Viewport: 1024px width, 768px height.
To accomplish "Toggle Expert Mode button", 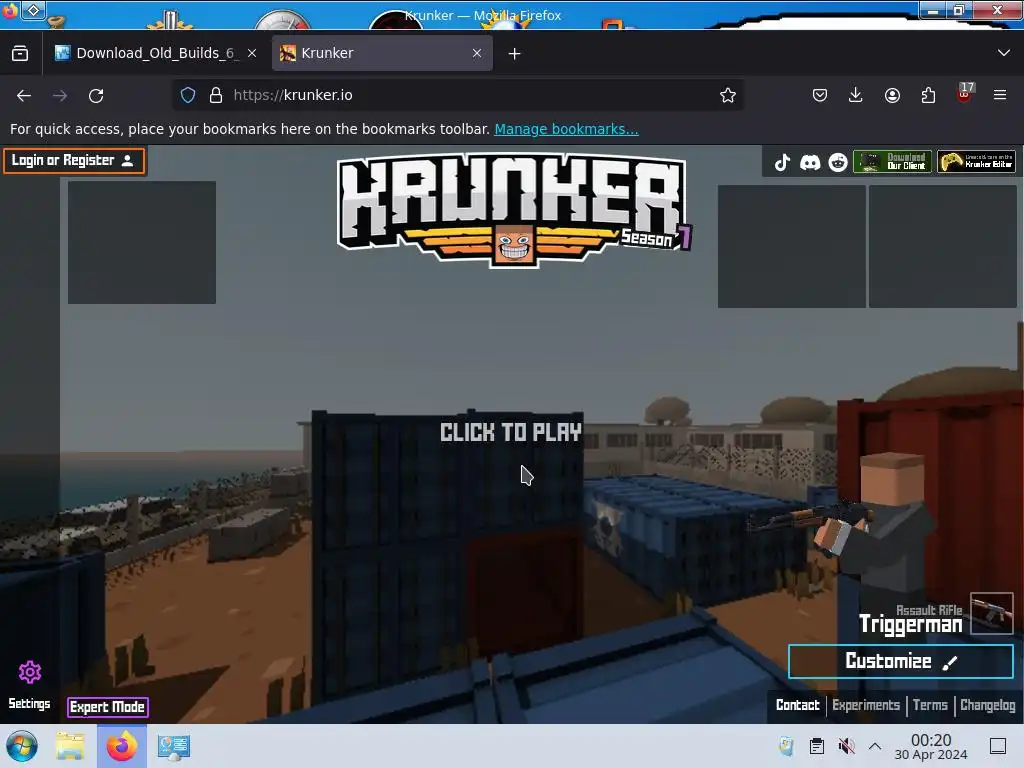I will [108, 707].
